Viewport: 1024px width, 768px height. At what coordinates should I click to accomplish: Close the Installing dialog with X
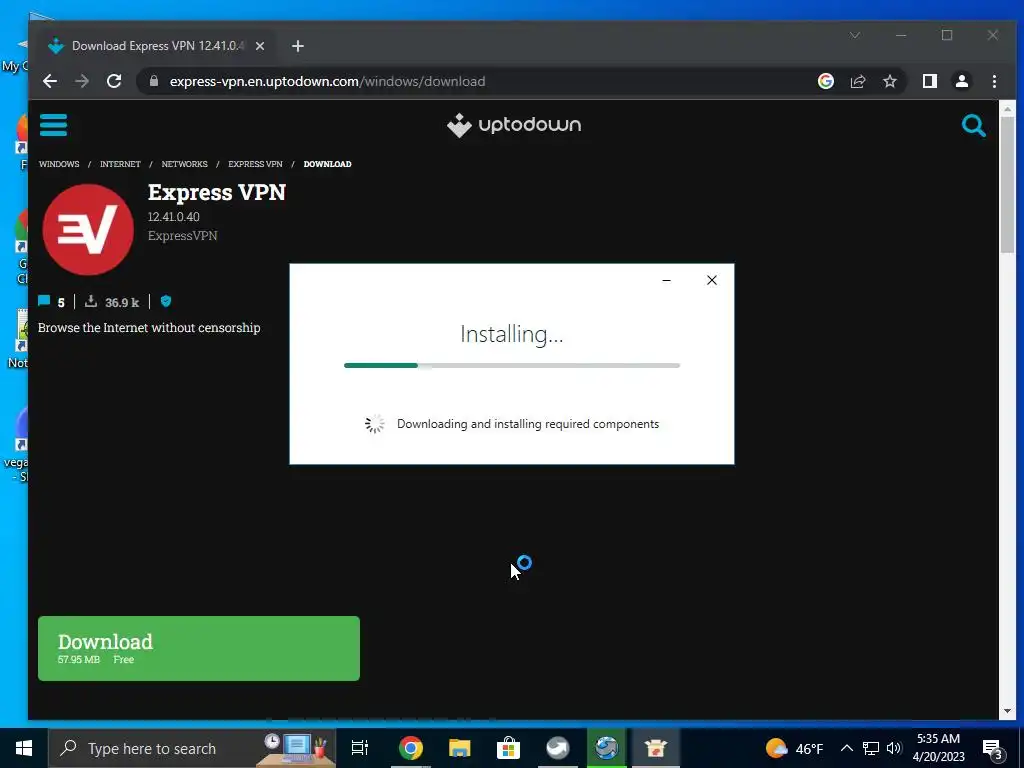pyautogui.click(x=712, y=280)
